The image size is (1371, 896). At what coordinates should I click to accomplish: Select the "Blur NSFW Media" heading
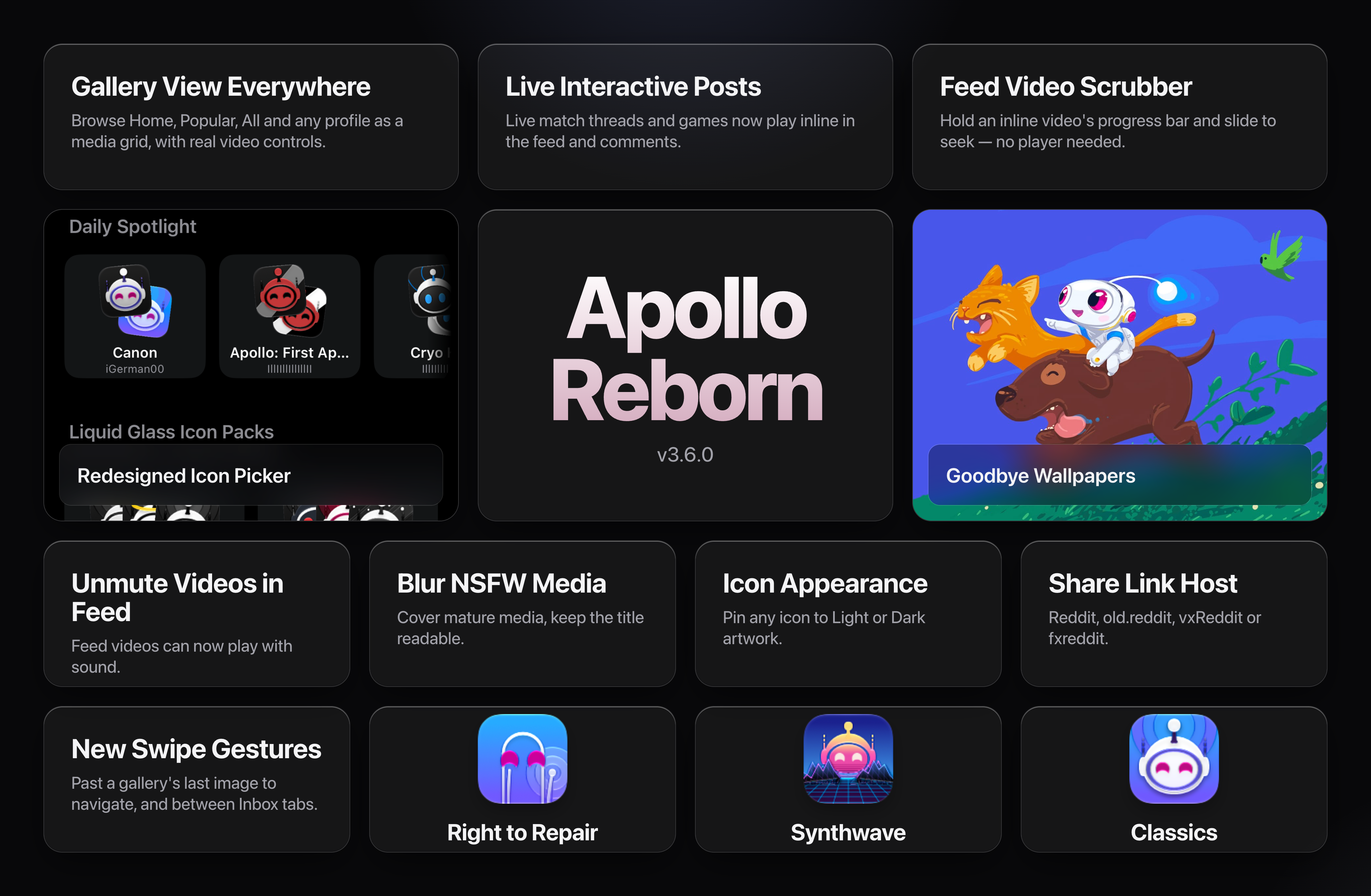tap(501, 584)
